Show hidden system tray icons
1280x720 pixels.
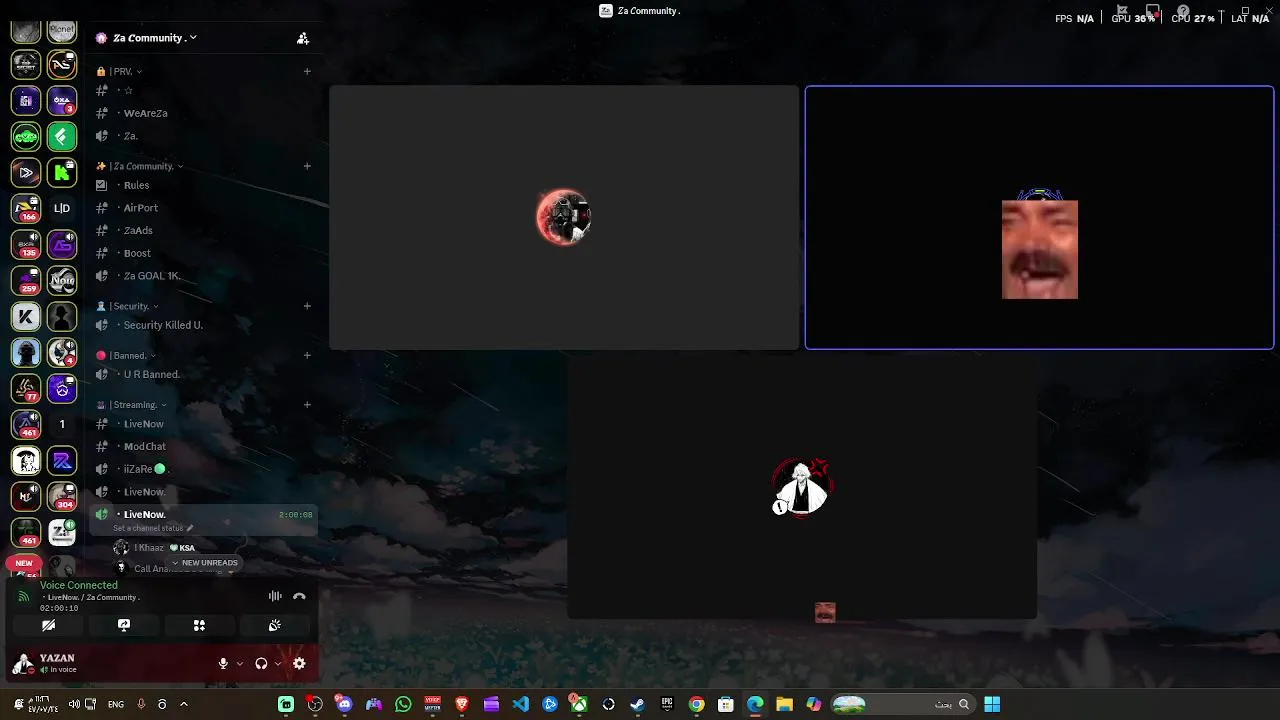(184, 704)
